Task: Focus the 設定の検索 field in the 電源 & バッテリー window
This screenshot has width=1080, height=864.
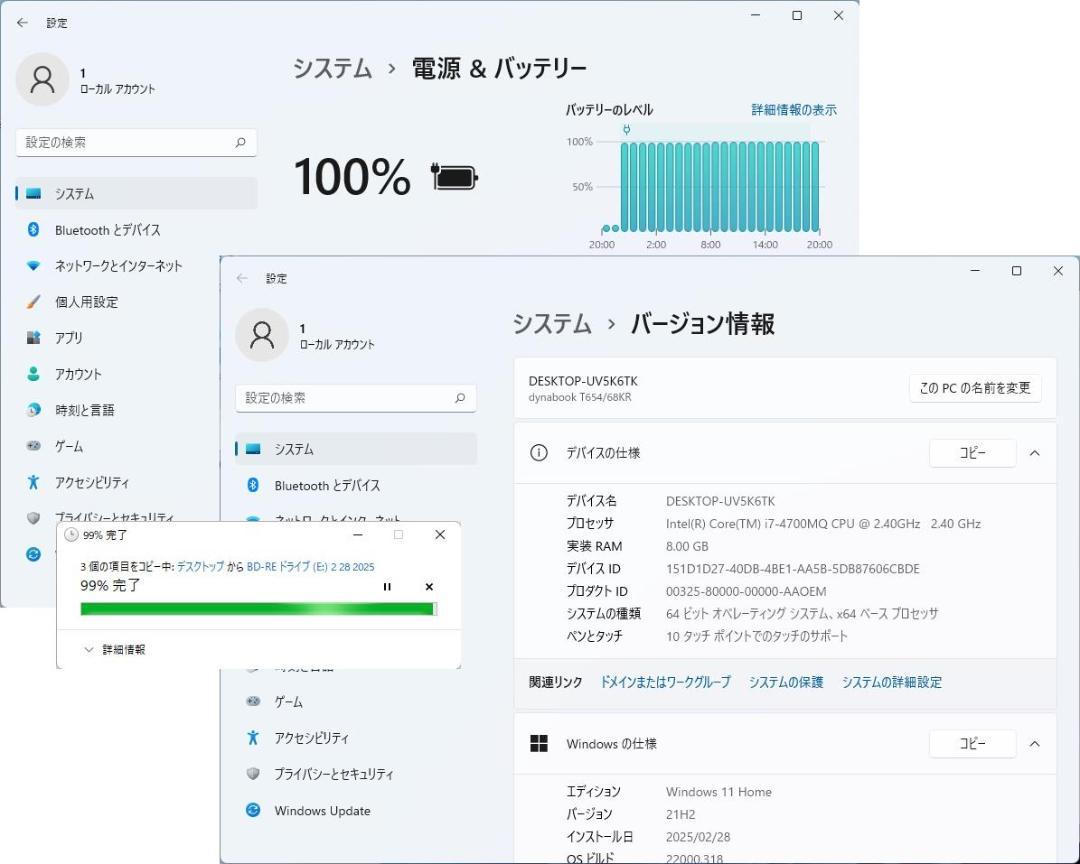Action: click(x=136, y=143)
